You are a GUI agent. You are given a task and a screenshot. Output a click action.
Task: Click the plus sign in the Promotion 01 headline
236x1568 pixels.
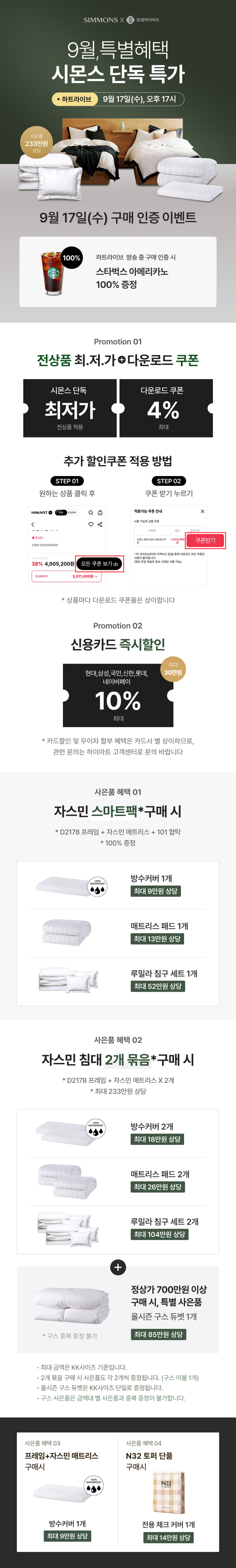coord(121,360)
